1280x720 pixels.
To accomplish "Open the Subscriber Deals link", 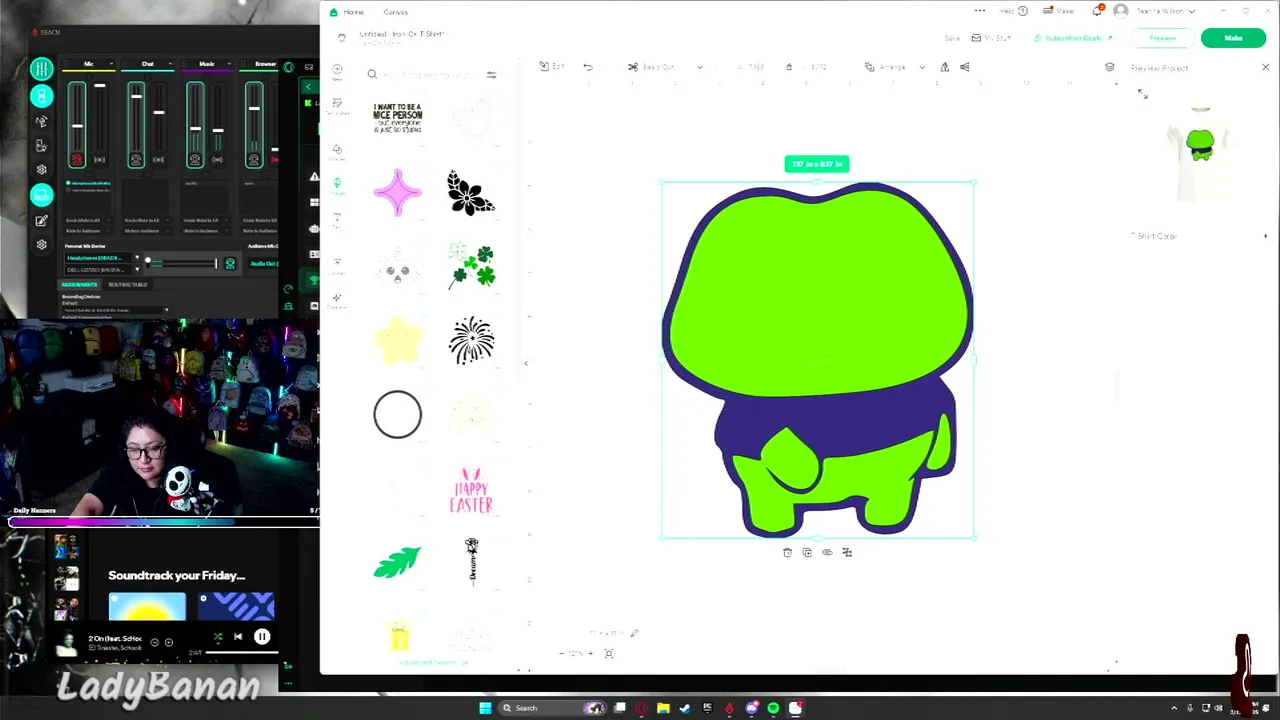I will [x=1073, y=38].
